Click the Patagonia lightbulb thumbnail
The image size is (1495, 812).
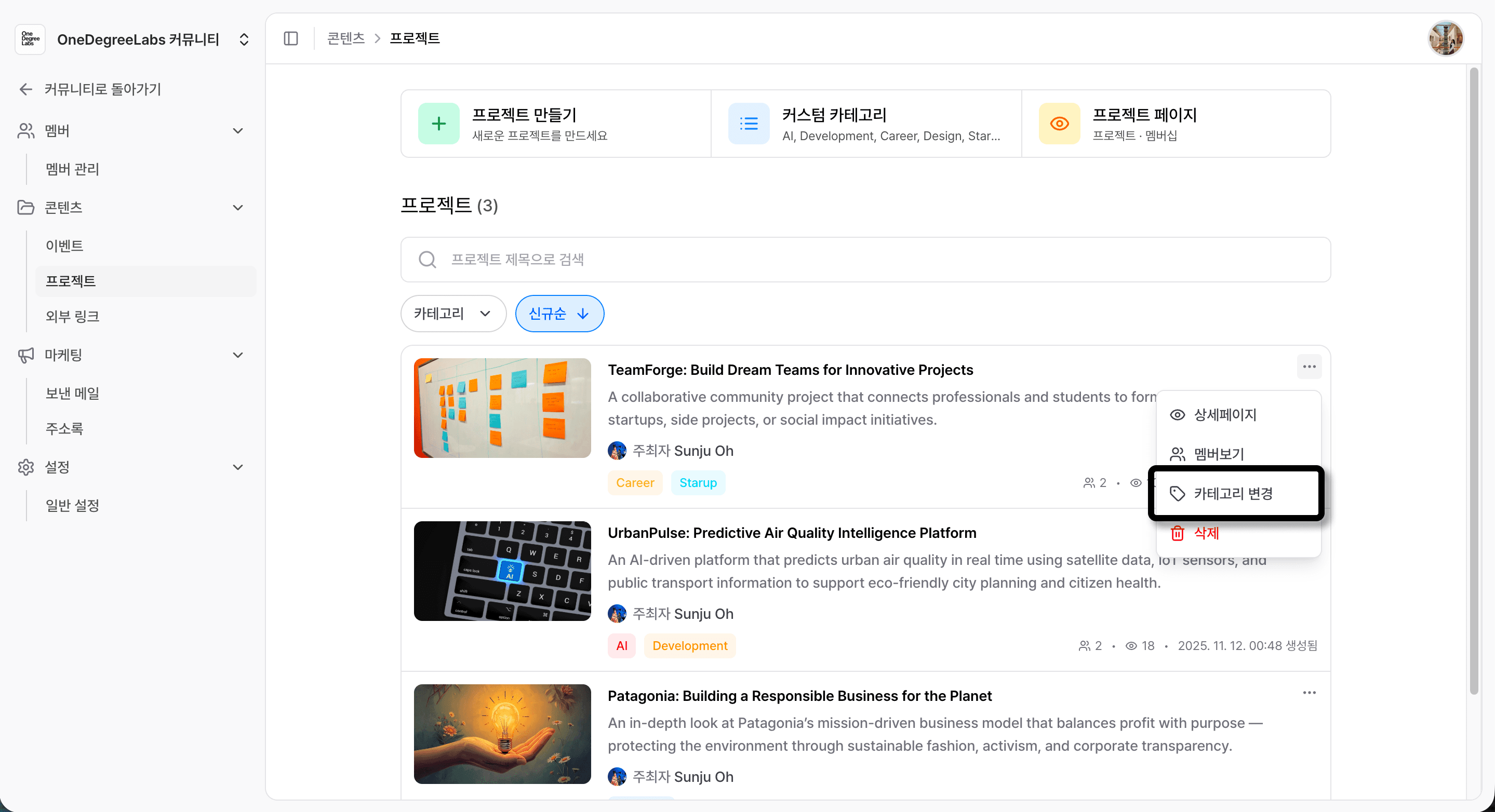[x=502, y=734]
